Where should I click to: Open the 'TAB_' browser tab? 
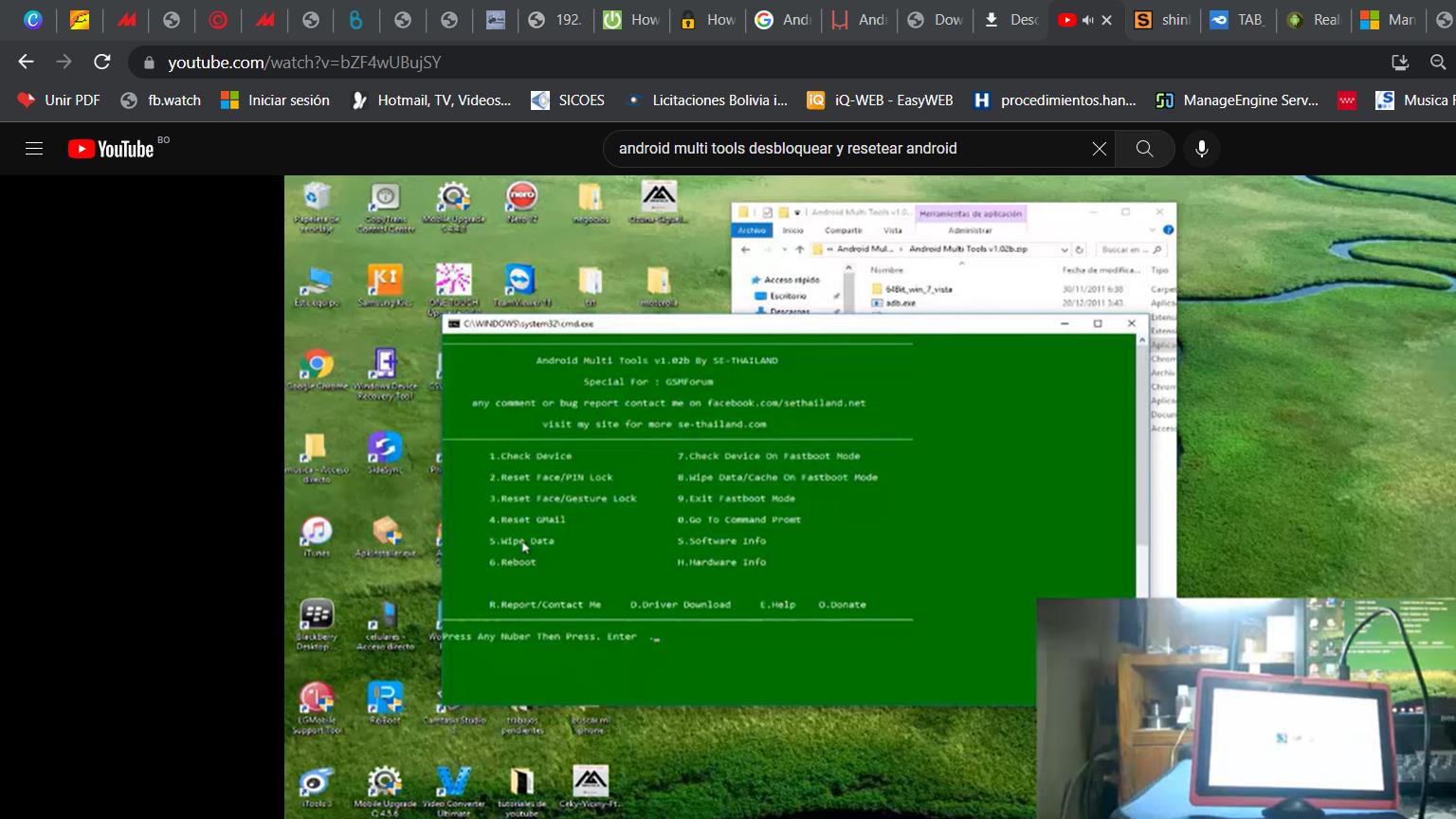click(x=1239, y=20)
